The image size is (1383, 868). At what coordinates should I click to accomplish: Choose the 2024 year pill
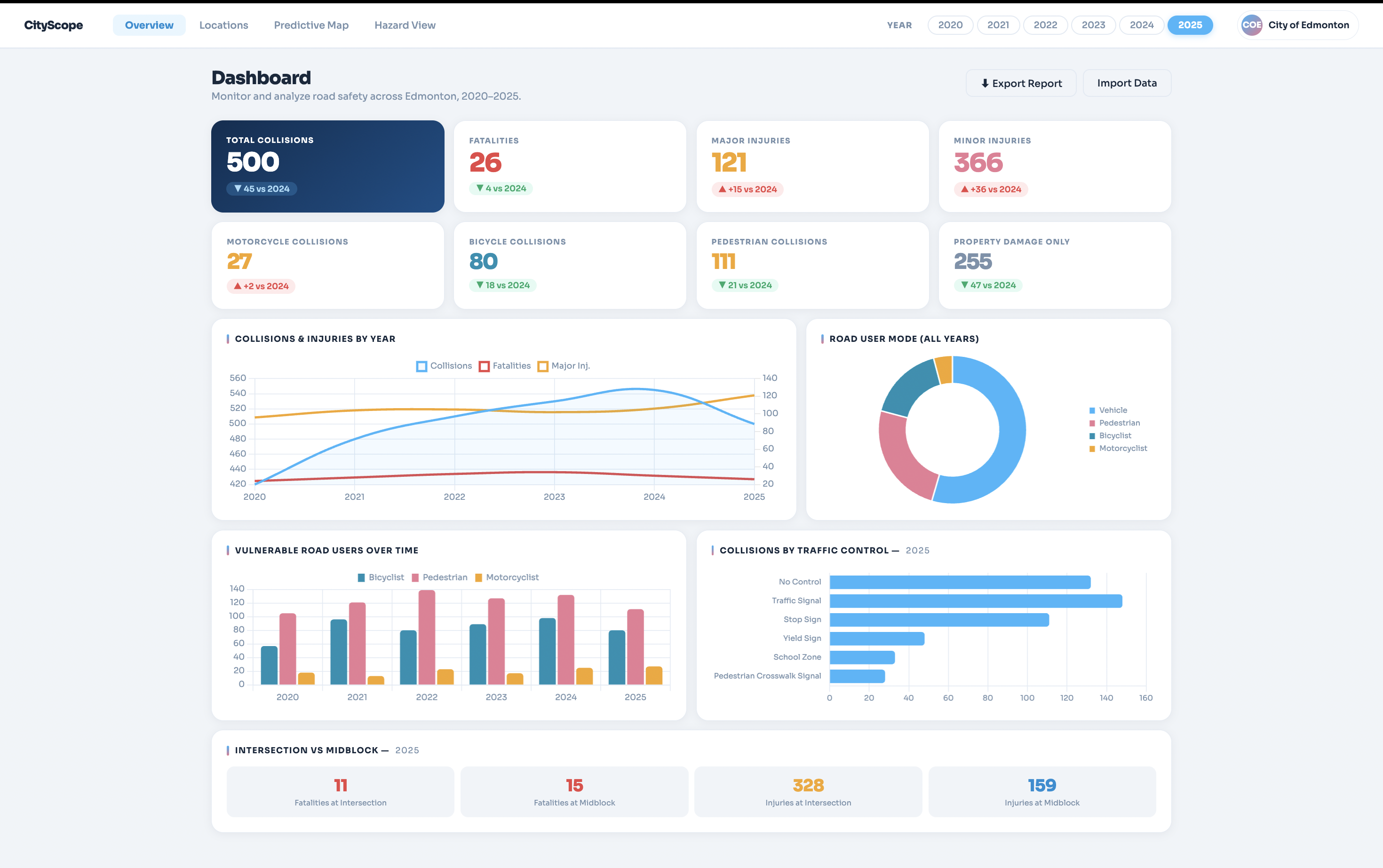click(1141, 25)
